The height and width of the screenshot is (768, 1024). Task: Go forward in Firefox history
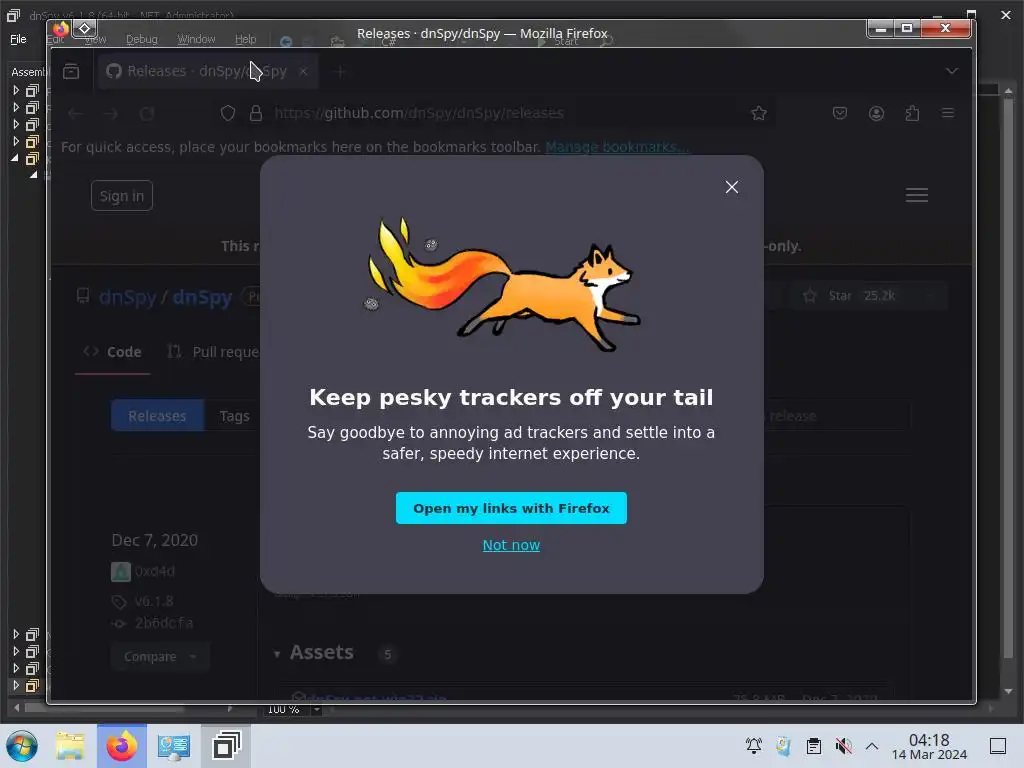tap(111, 114)
